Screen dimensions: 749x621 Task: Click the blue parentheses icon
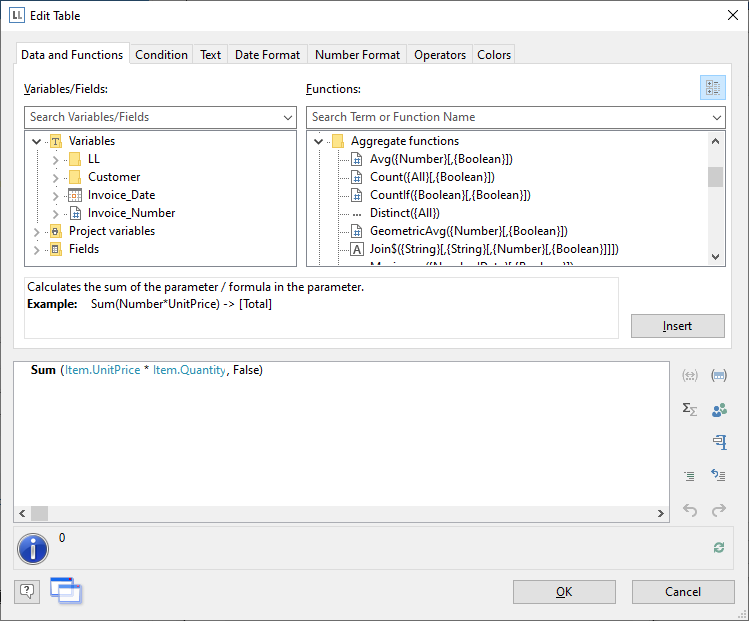coord(718,376)
